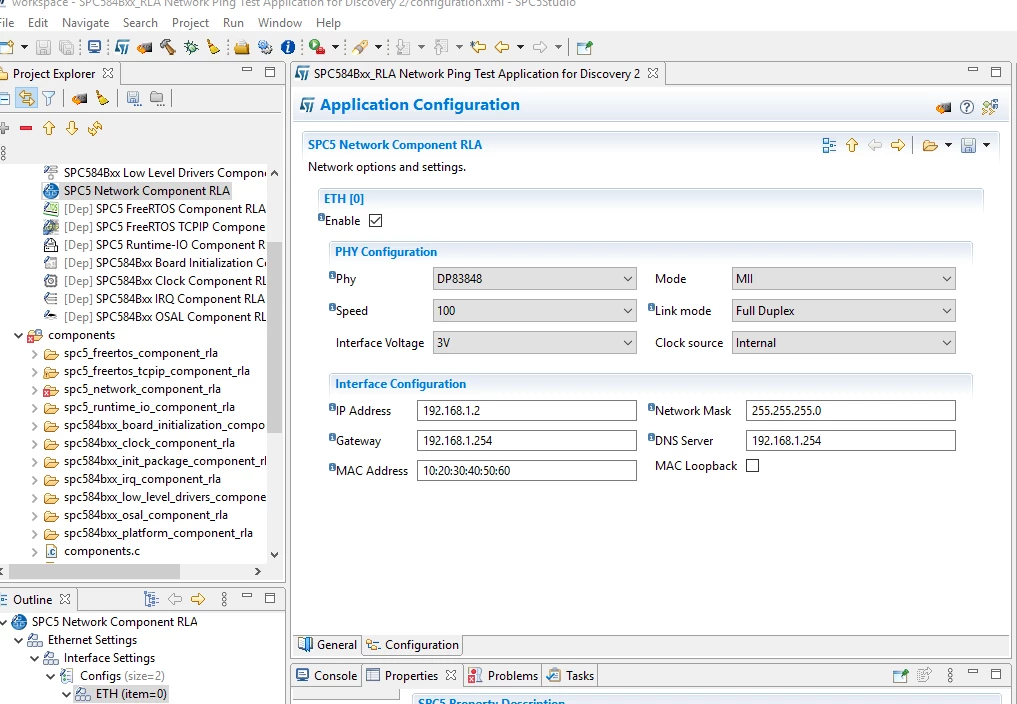Click the hierarchy icon in Outline panel toolbar
1017x704 pixels.
pyautogui.click(x=151, y=599)
